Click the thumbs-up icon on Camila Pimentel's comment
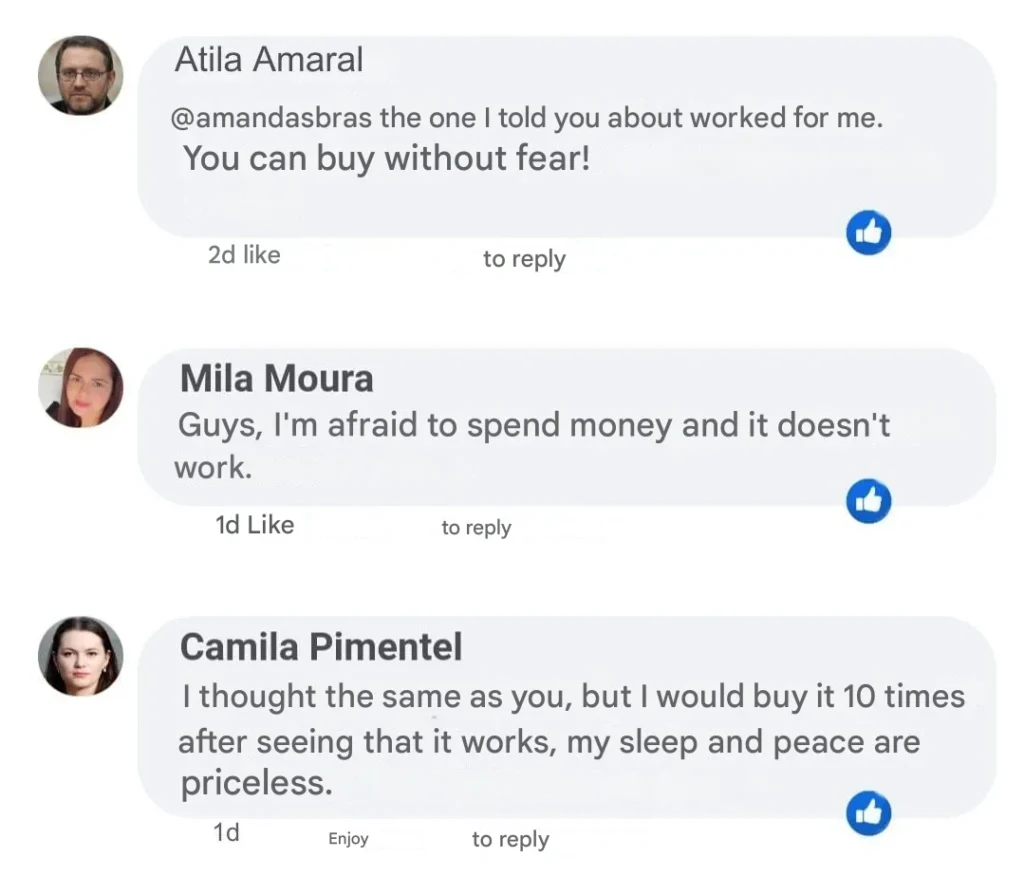Screen dimensions: 1024x895 pyautogui.click(x=868, y=813)
